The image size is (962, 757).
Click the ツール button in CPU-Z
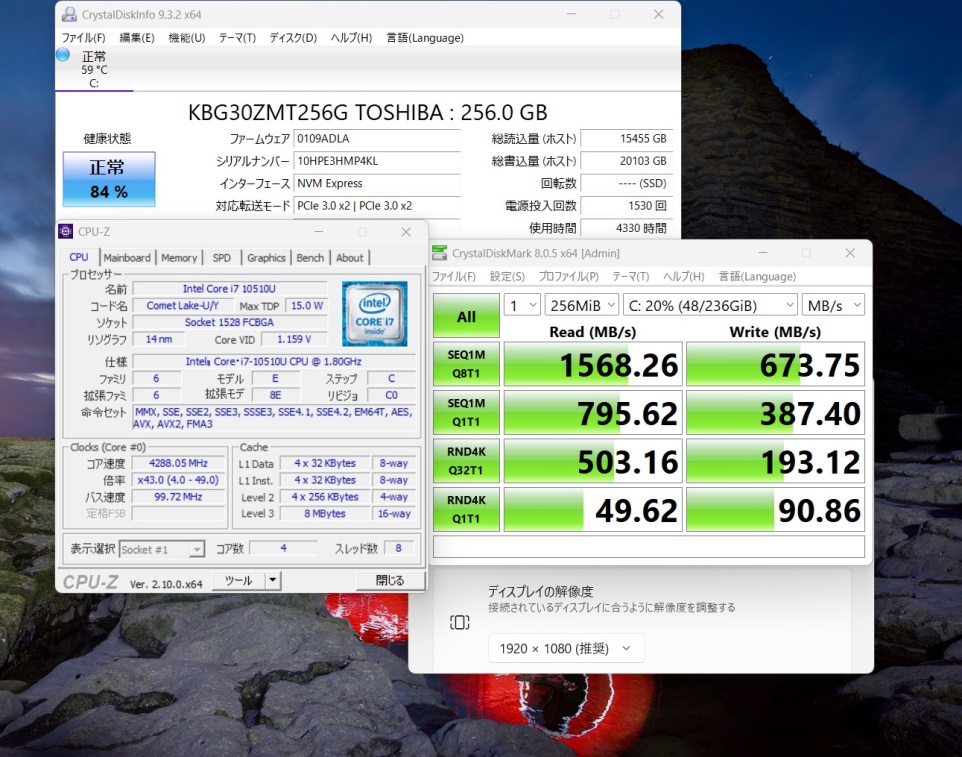239,580
